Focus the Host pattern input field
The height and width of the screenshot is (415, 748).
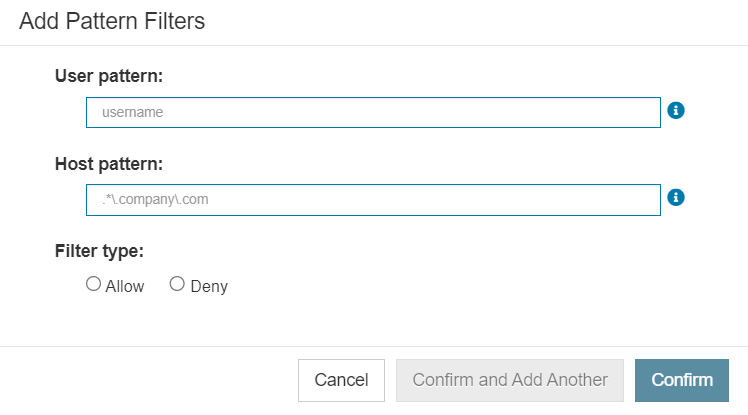[x=373, y=200]
